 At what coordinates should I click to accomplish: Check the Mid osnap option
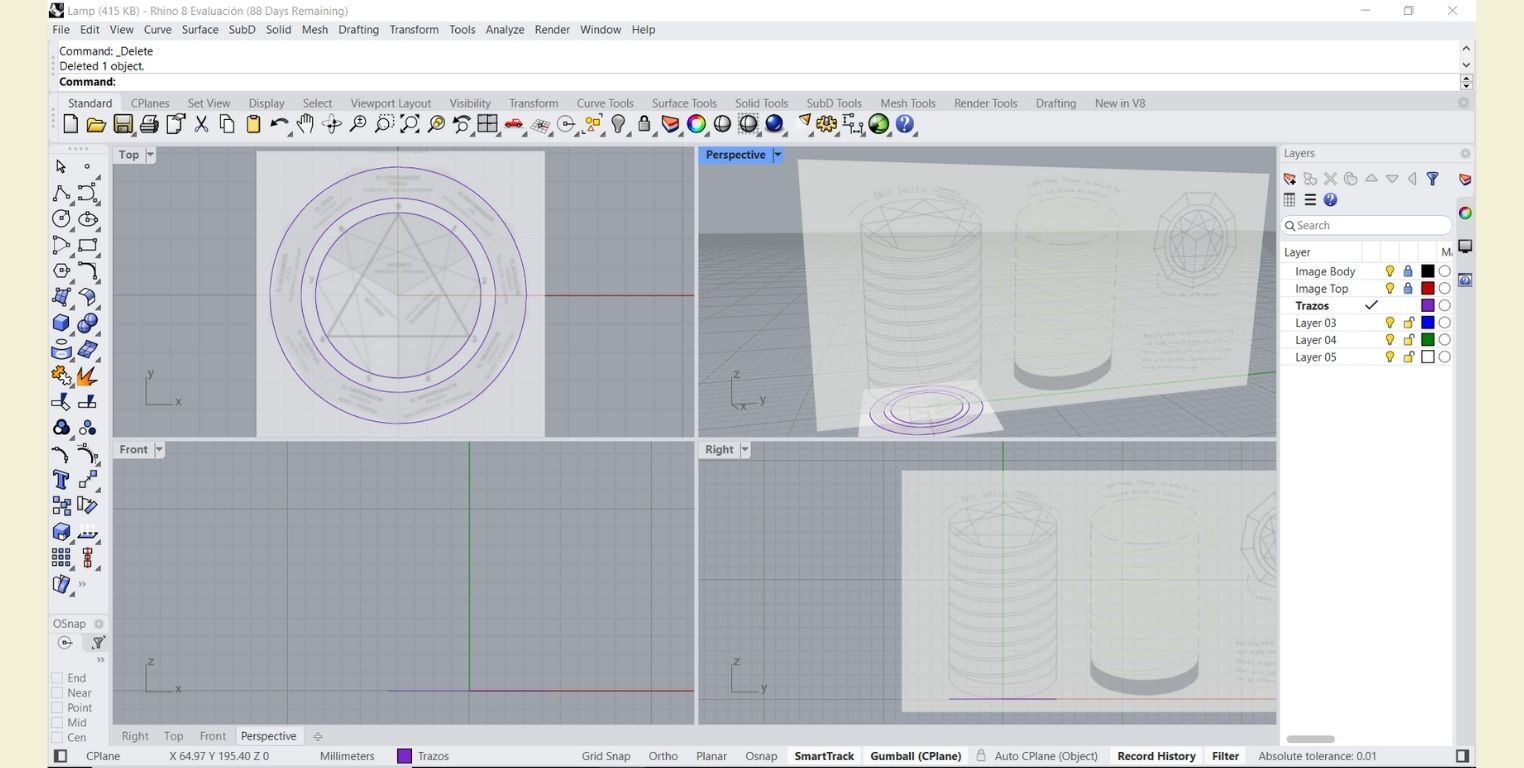[x=57, y=723]
